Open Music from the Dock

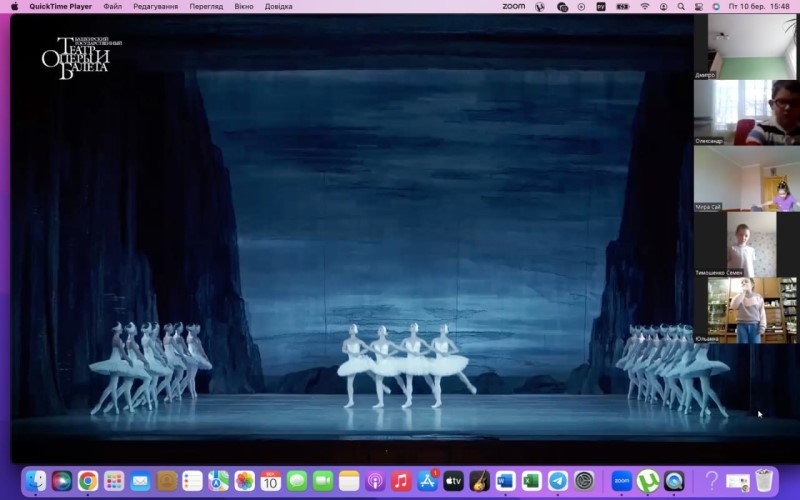point(401,481)
